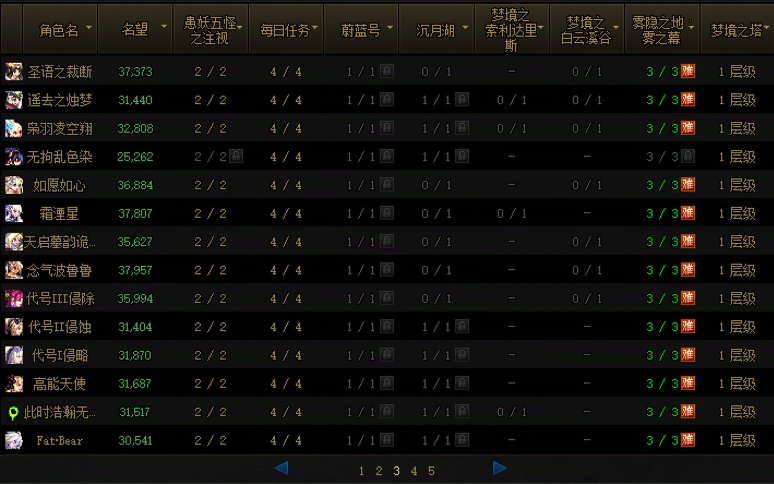Open page 5 of the list

431,471
